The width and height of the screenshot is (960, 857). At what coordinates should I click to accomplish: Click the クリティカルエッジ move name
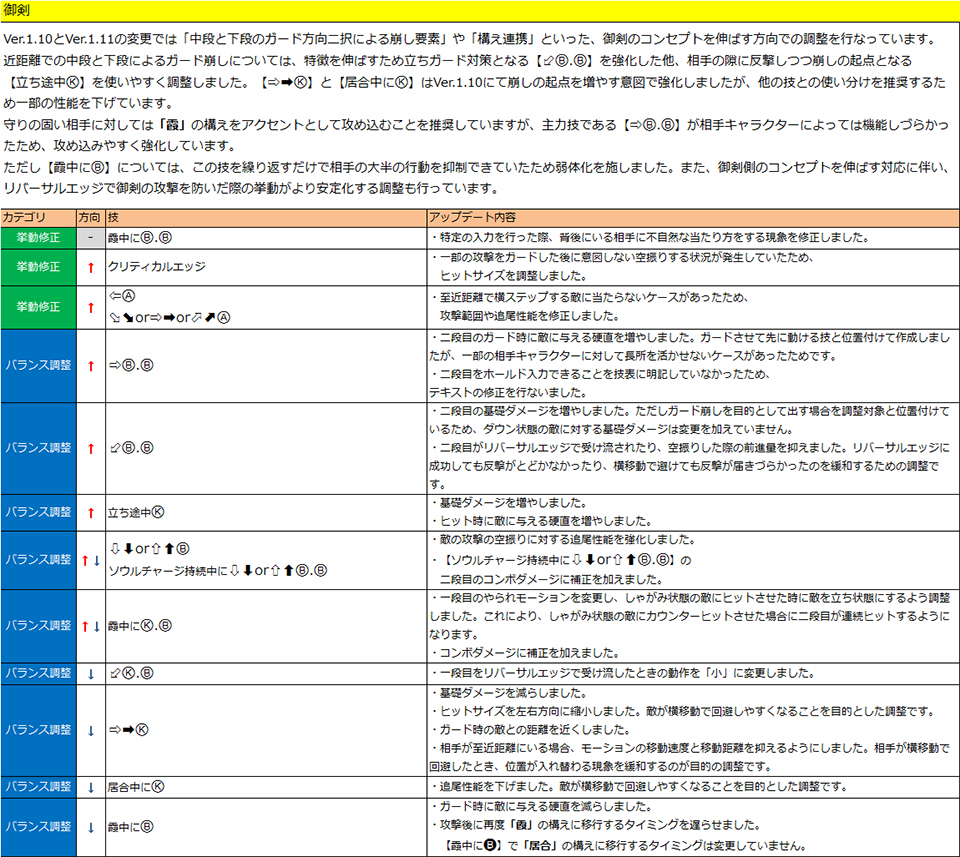pyautogui.click(x=156, y=268)
